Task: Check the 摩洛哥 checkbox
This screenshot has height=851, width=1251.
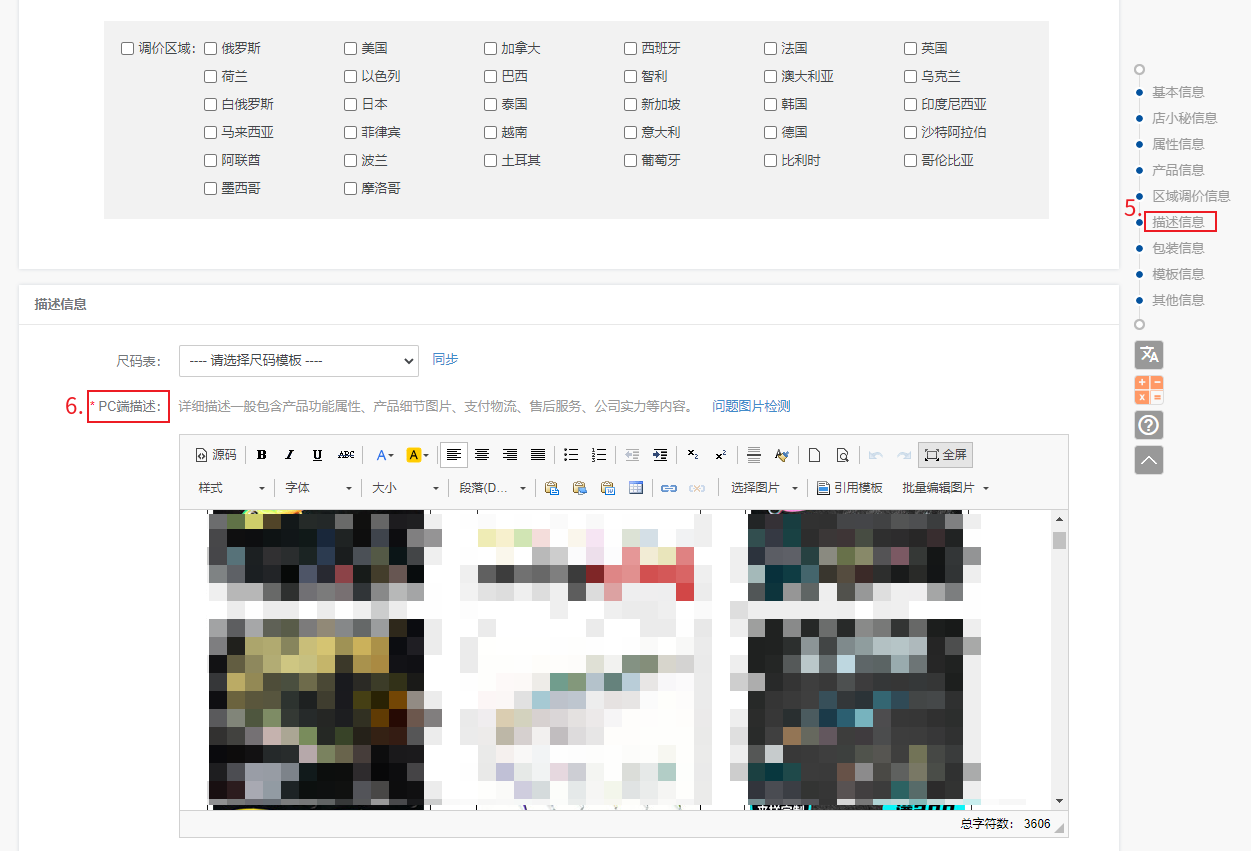Action: pyautogui.click(x=350, y=188)
